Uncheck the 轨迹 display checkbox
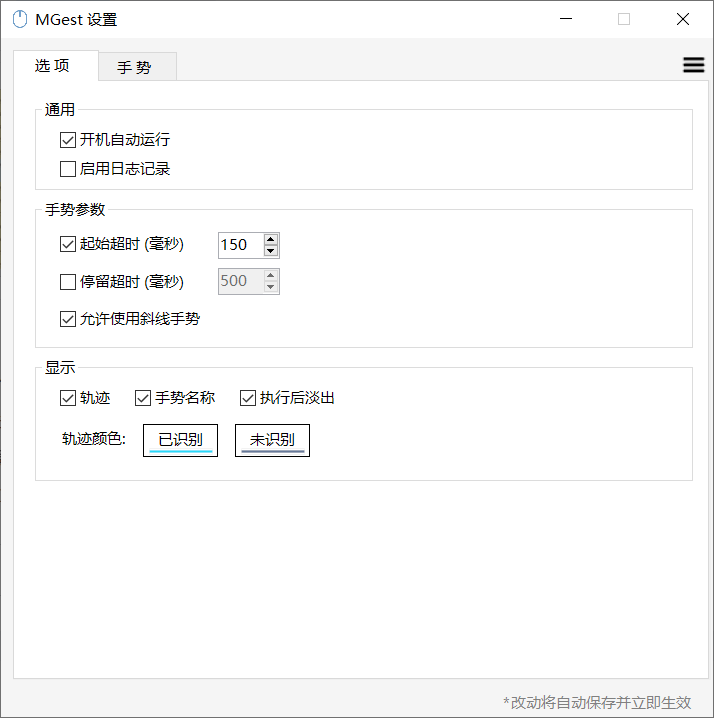Screen dimensions: 714x718 click(x=68, y=398)
